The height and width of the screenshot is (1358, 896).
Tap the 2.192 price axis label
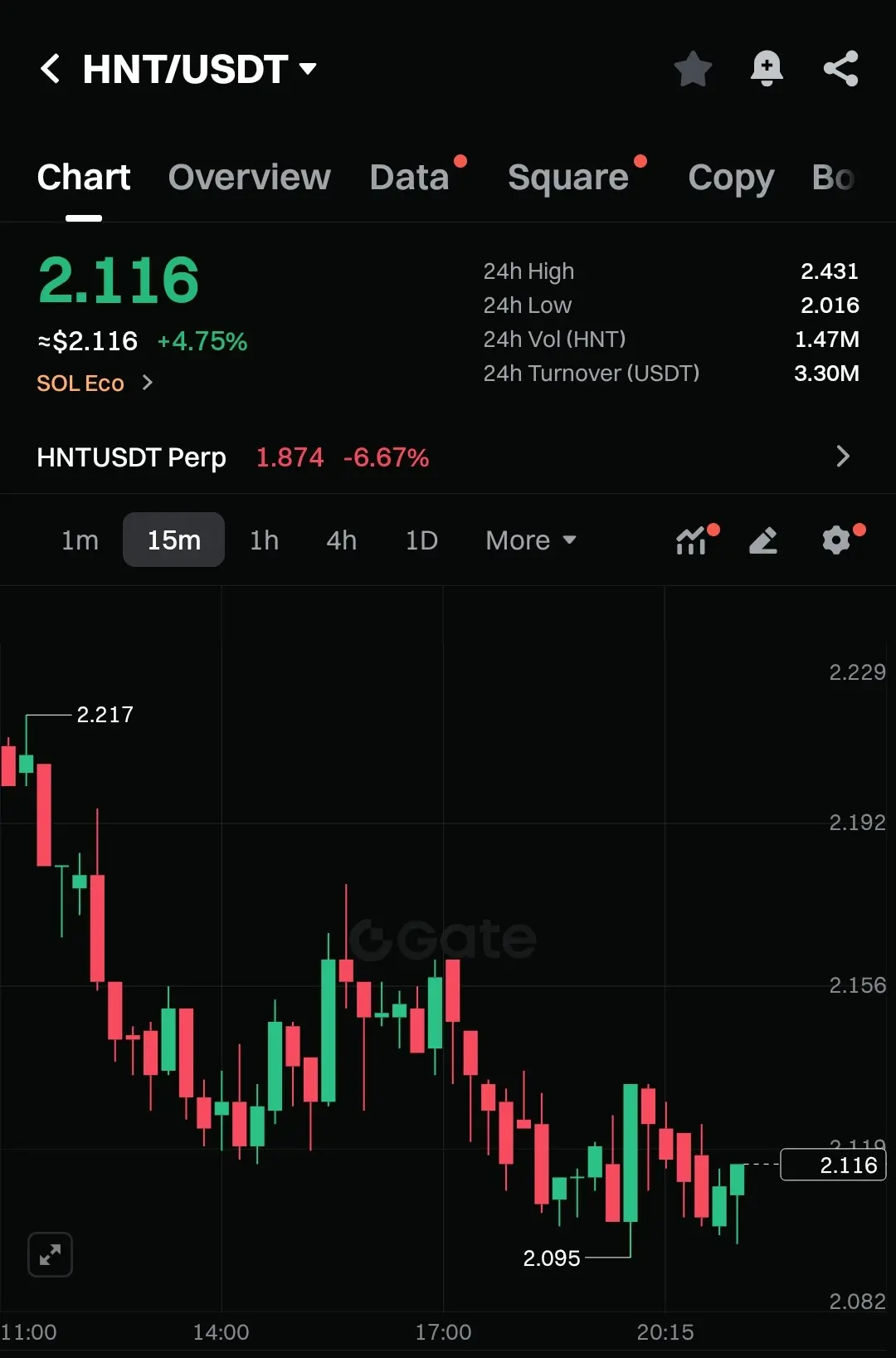857,823
